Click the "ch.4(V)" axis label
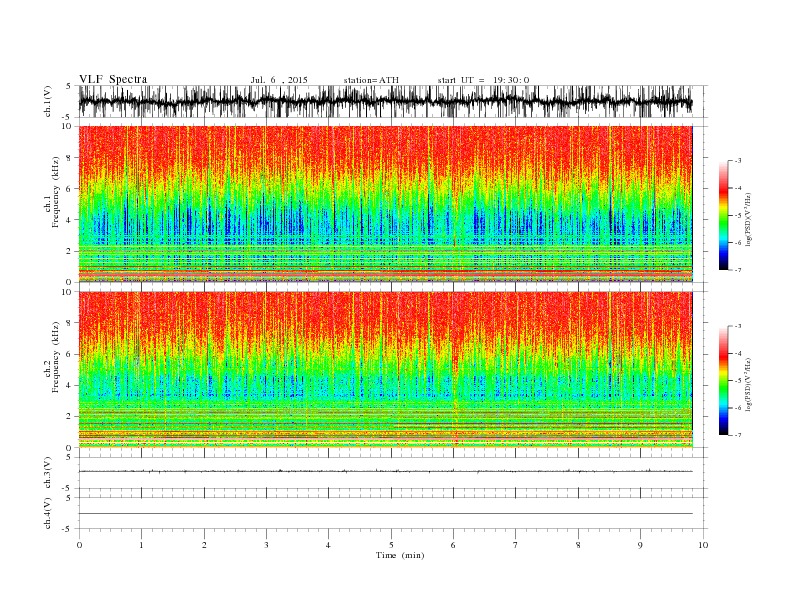Image resolution: width=792 pixels, height=612 pixels. 48,513
